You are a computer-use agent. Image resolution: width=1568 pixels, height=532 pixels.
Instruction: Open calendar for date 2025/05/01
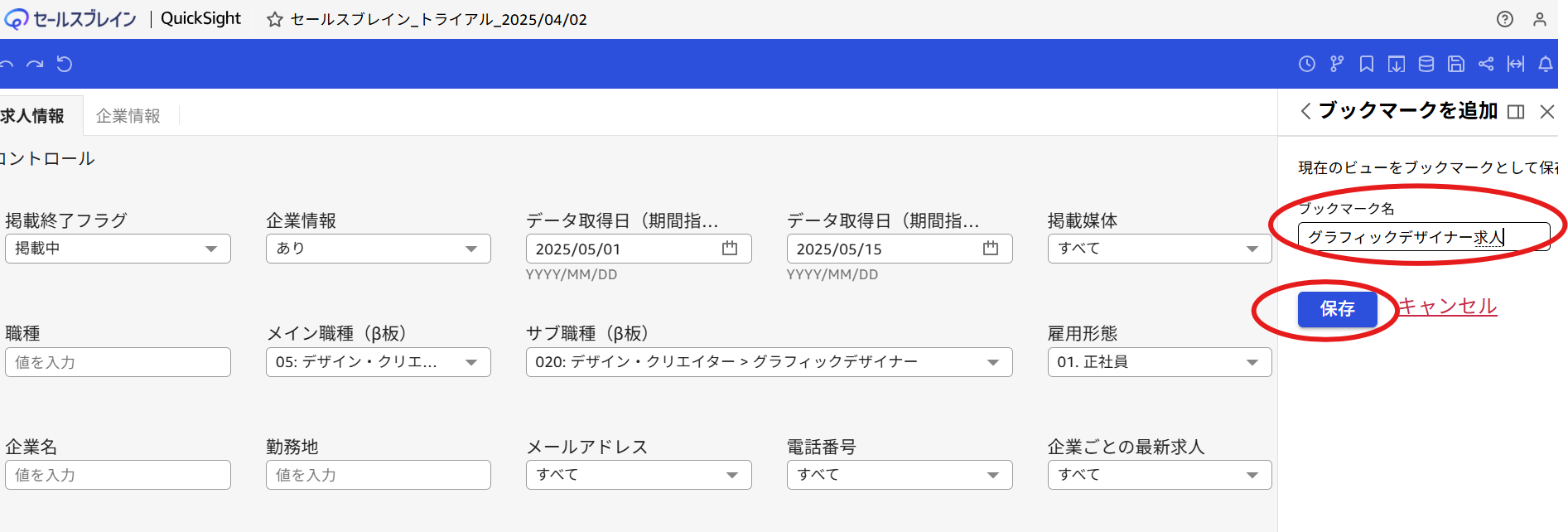730,248
